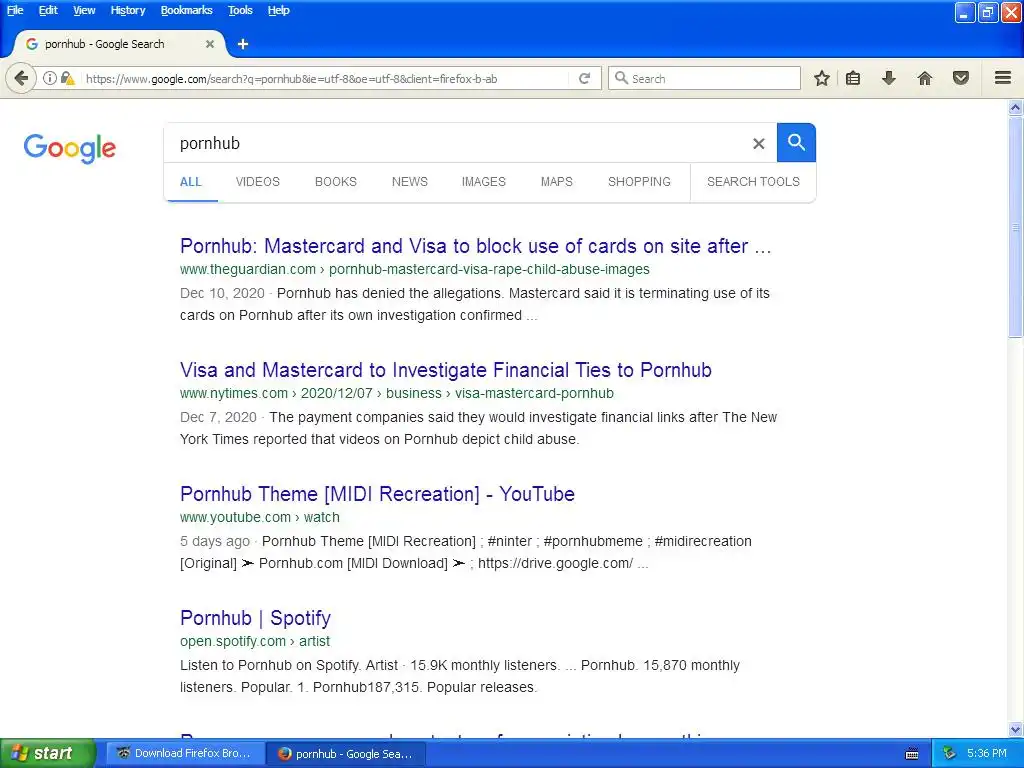Open the keyboard icon in the system tray

[912, 754]
